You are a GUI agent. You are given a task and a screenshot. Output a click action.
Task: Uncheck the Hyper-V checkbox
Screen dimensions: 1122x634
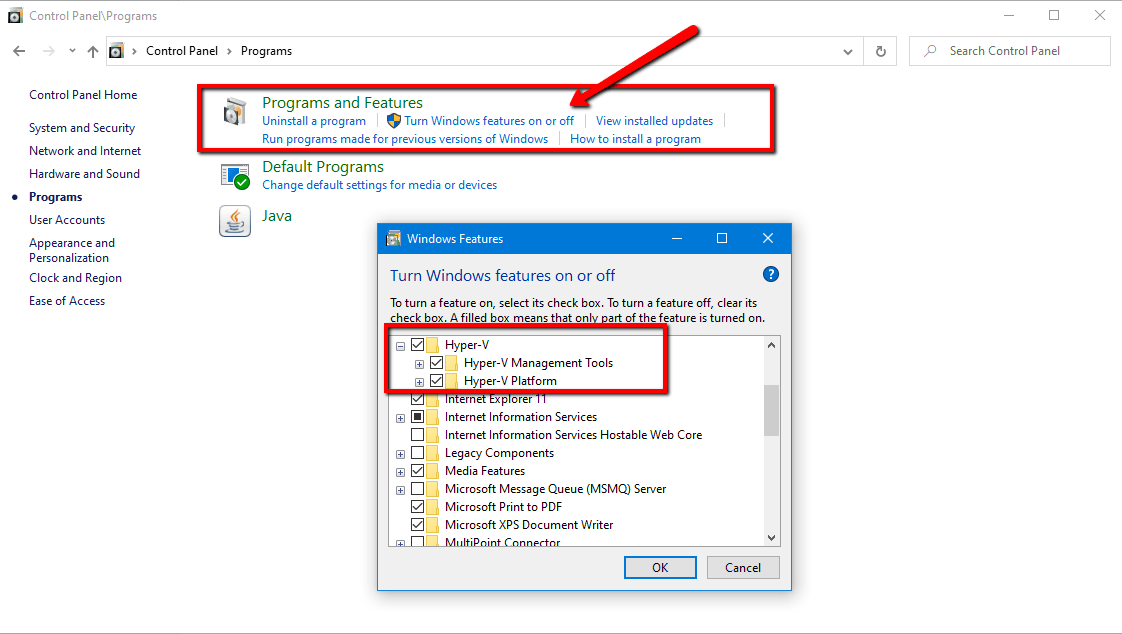418,344
